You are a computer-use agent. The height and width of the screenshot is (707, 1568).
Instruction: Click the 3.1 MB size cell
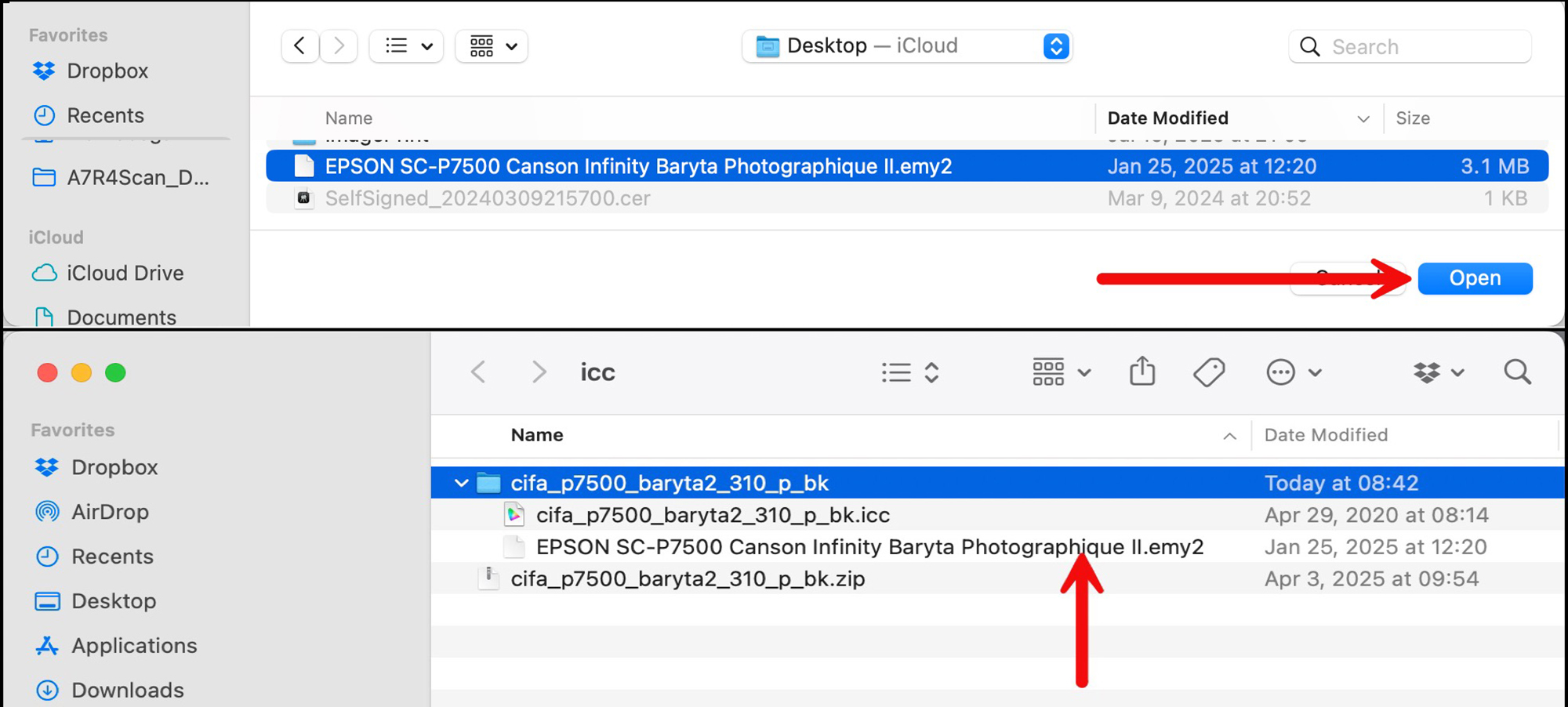pos(1495,166)
